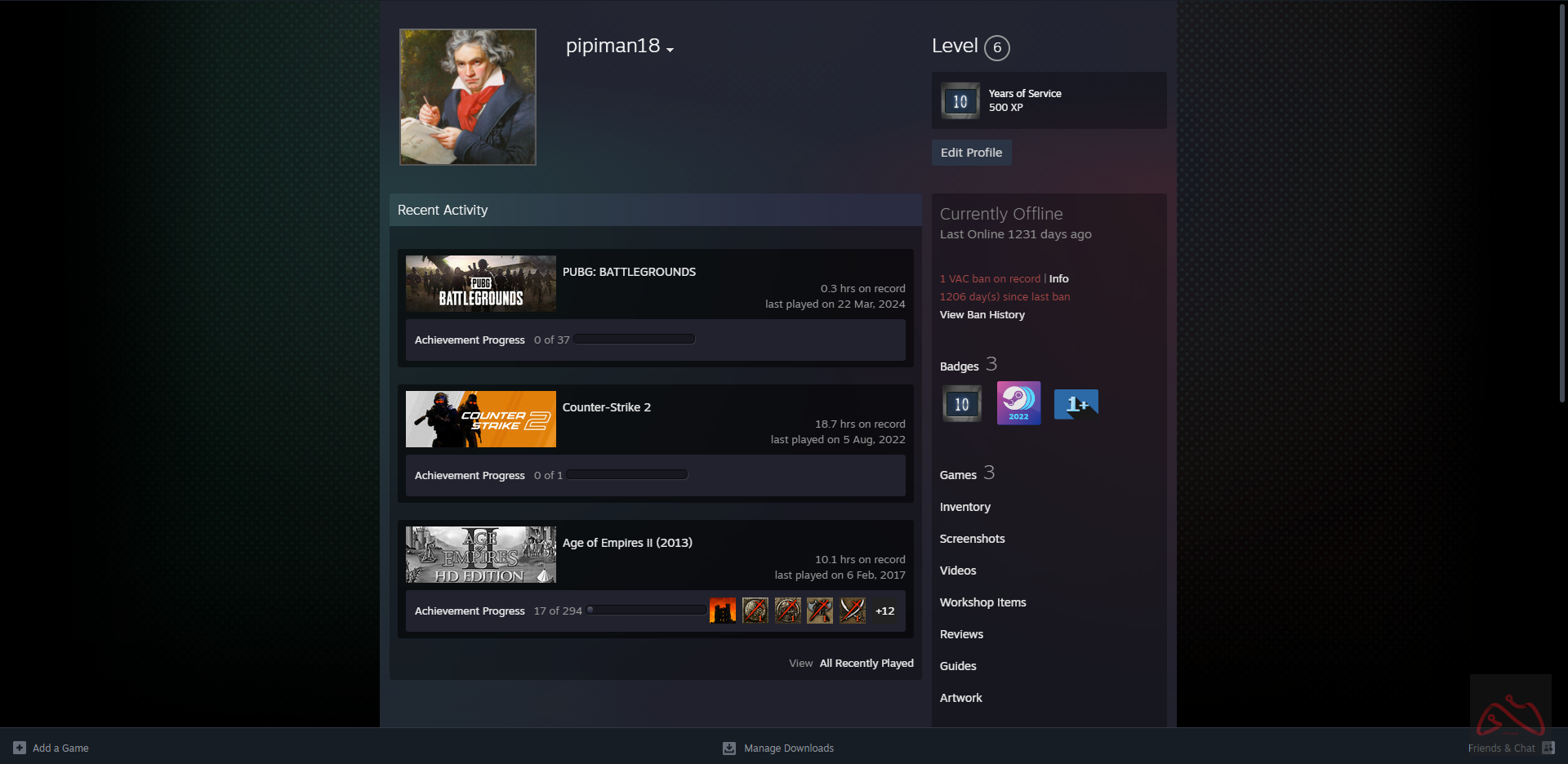Open the Steam 2022 replay badge

(1018, 403)
